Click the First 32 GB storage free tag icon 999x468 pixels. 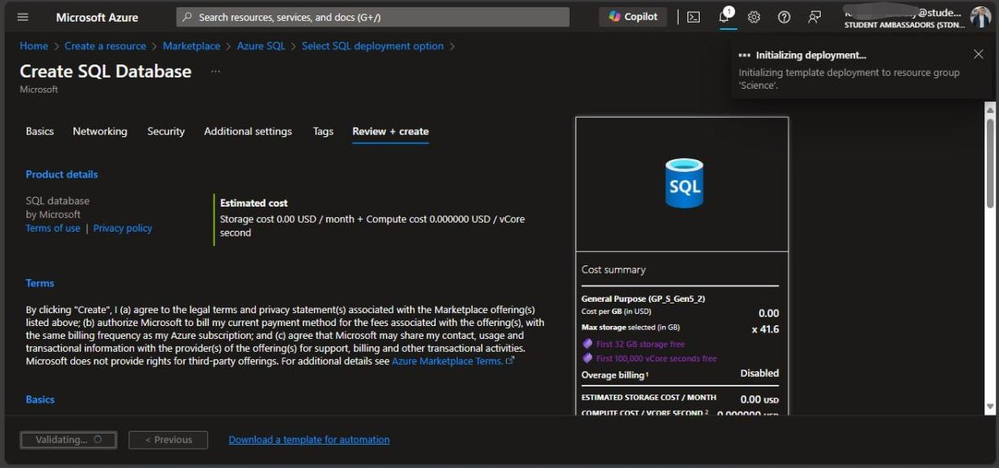587,344
